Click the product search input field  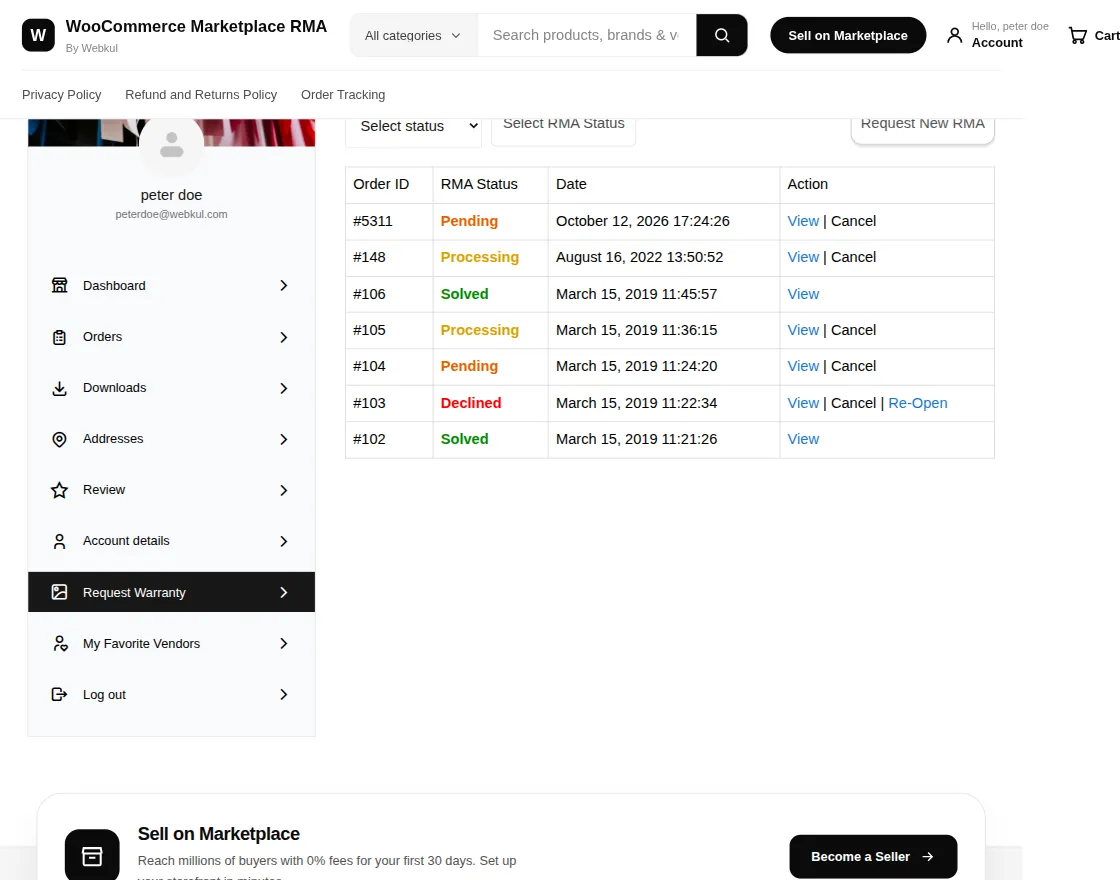click(586, 35)
